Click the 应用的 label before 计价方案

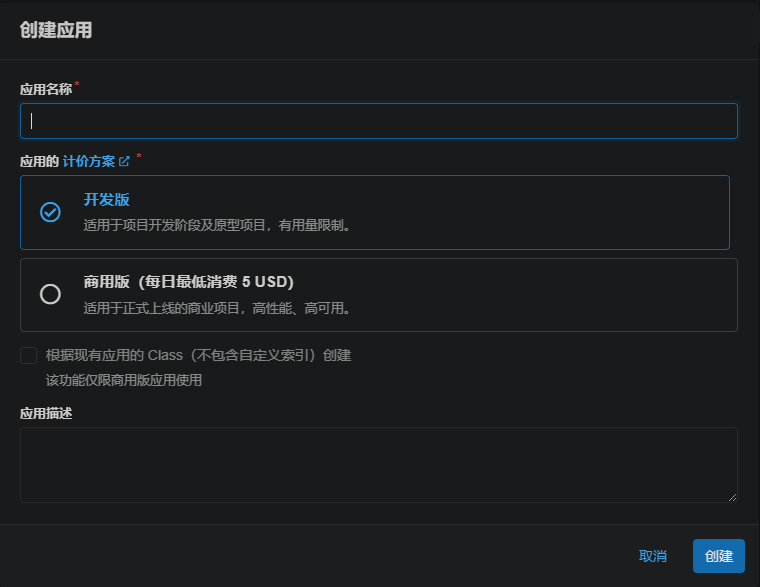39,161
